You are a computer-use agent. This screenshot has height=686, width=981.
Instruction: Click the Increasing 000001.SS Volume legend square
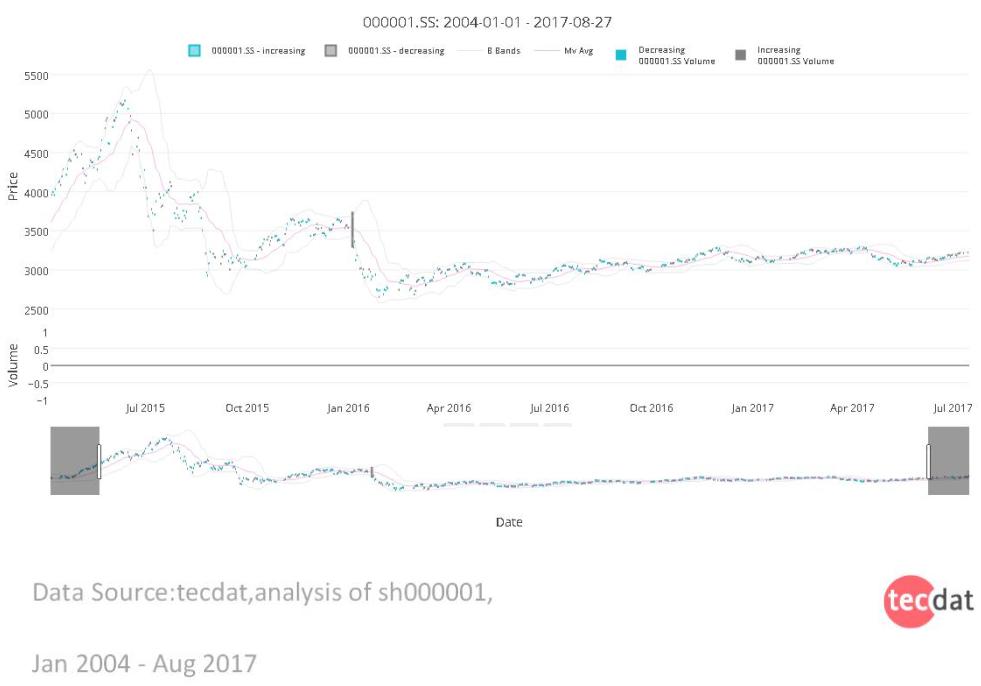740,55
